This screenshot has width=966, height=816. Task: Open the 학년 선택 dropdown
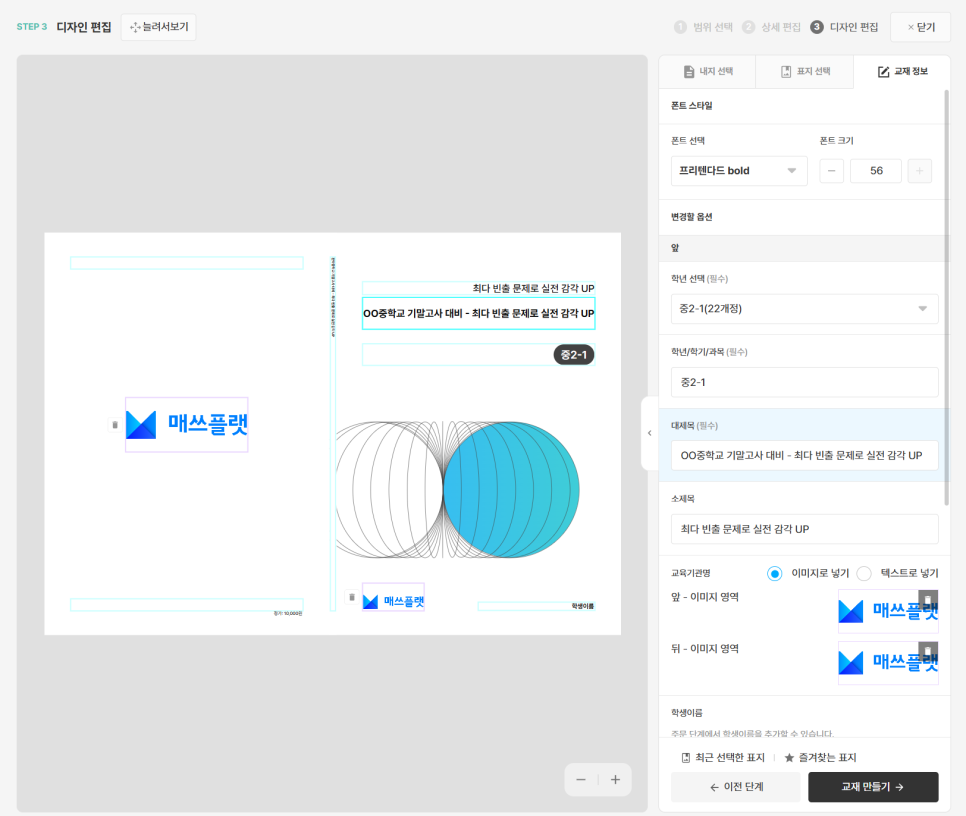click(804, 309)
